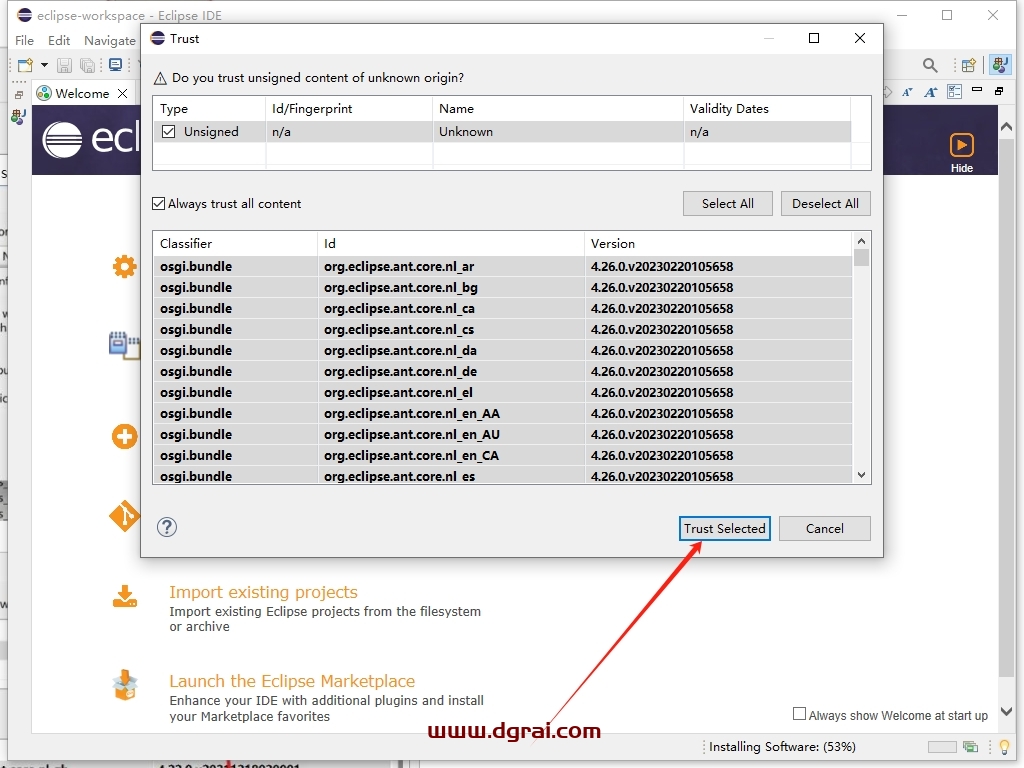Open the terminal monitor toolbar icon

(x=116, y=65)
